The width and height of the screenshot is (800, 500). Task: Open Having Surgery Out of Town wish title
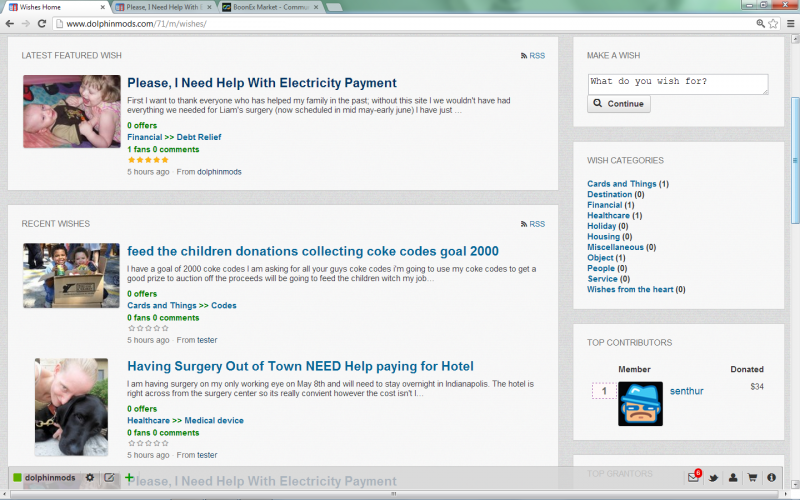[x=301, y=366]
